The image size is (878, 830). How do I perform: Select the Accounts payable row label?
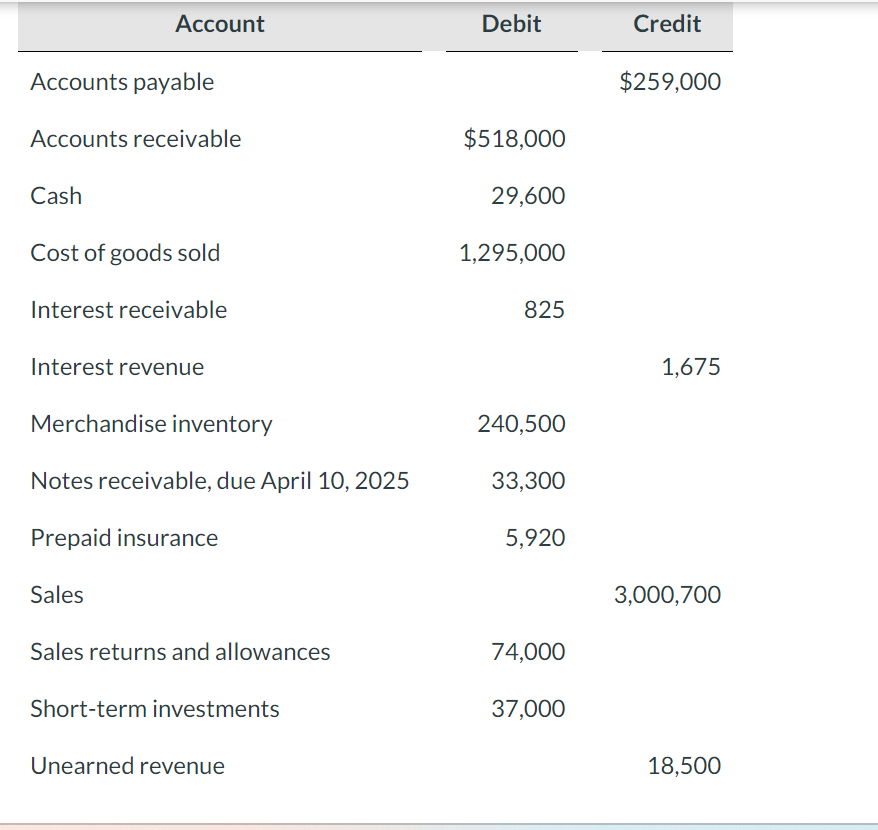(x=121, y=82)
